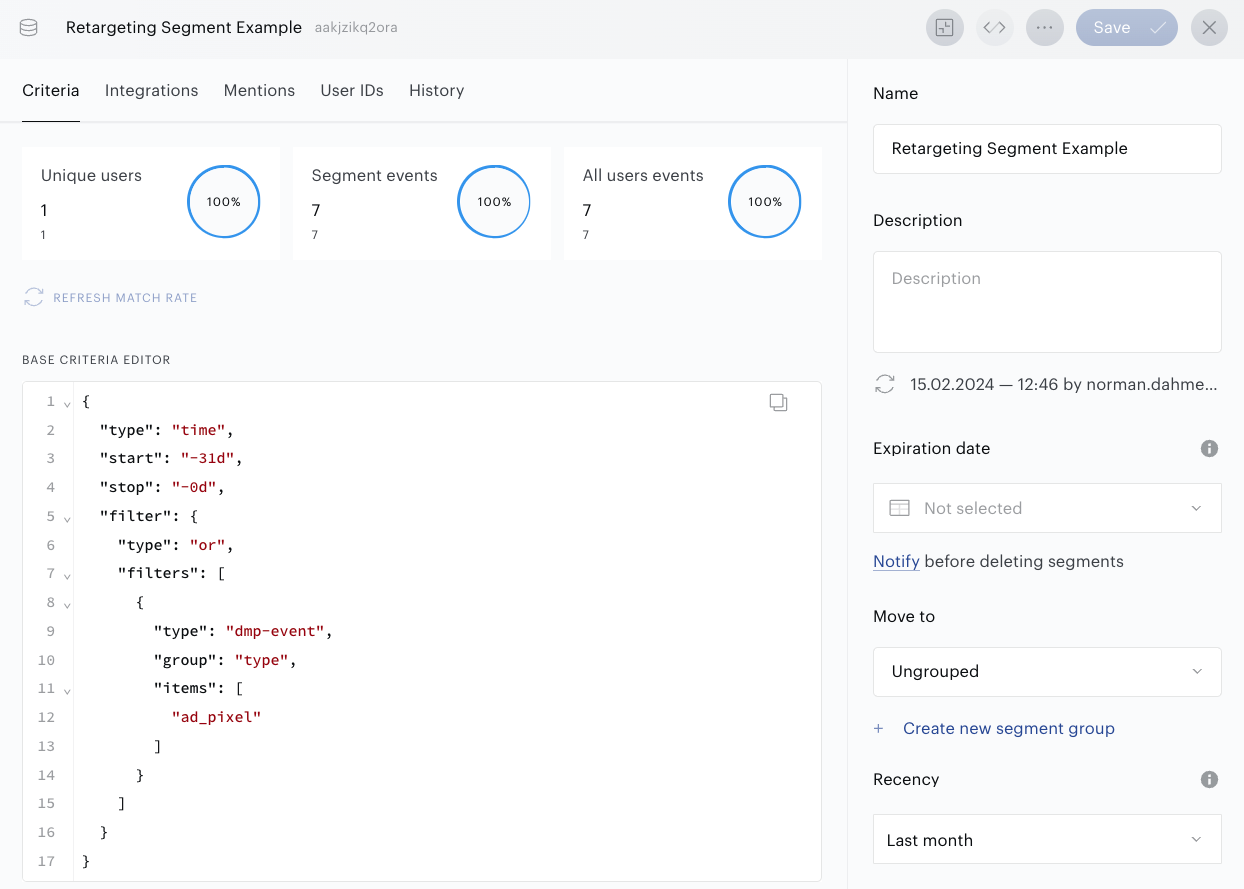Open the Expiration date Not selected dropdown
Image resolution: width=1244 pixels, height=889 pixels.
coord(1047,508)
